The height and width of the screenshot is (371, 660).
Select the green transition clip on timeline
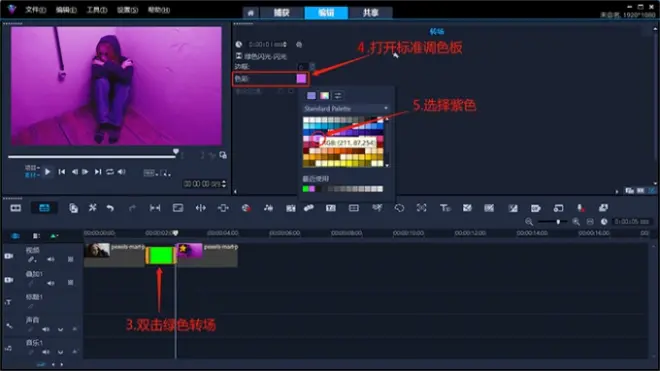pyautogui.click(x=160, y=255)
